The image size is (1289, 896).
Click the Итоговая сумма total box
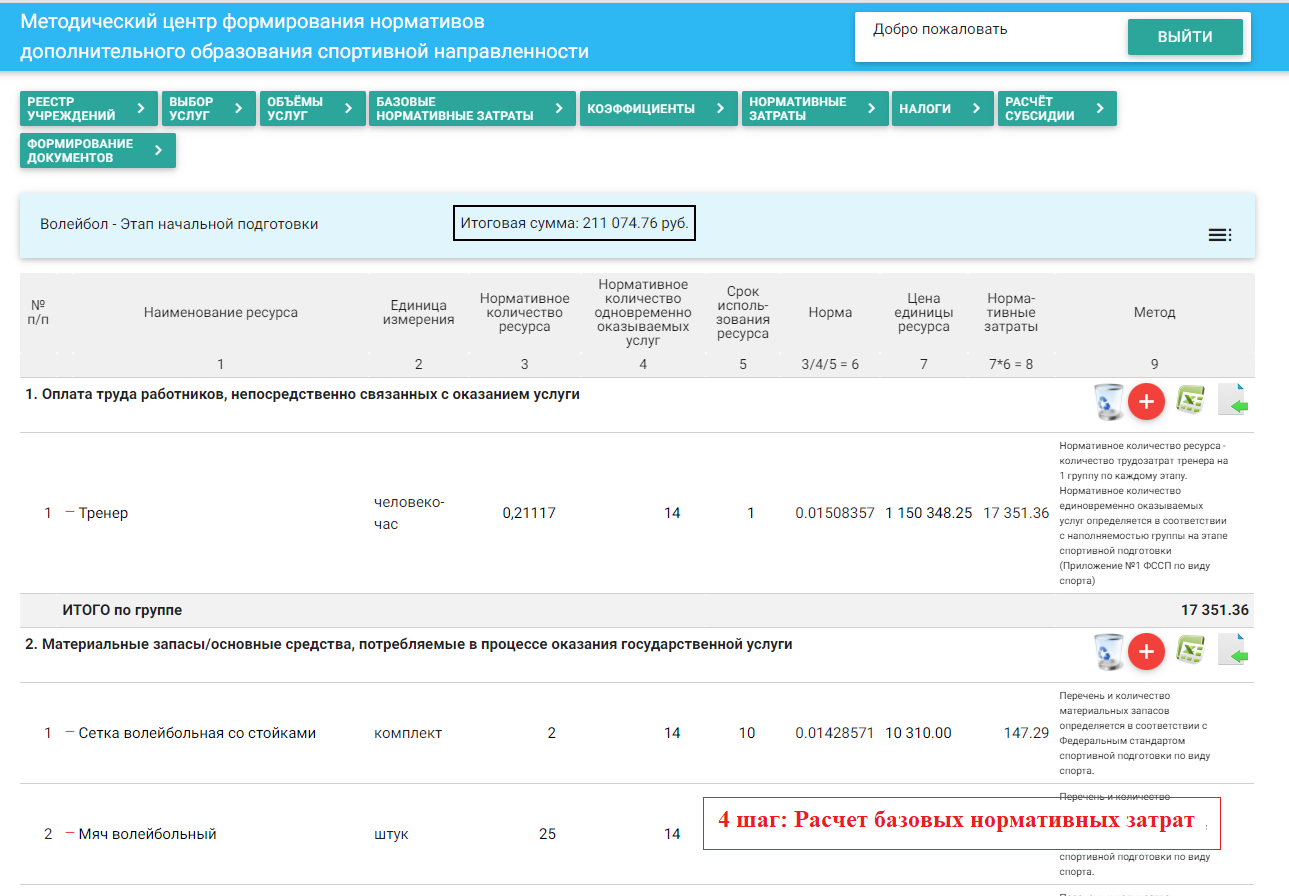pyautogui.click(x=574, y=223)
